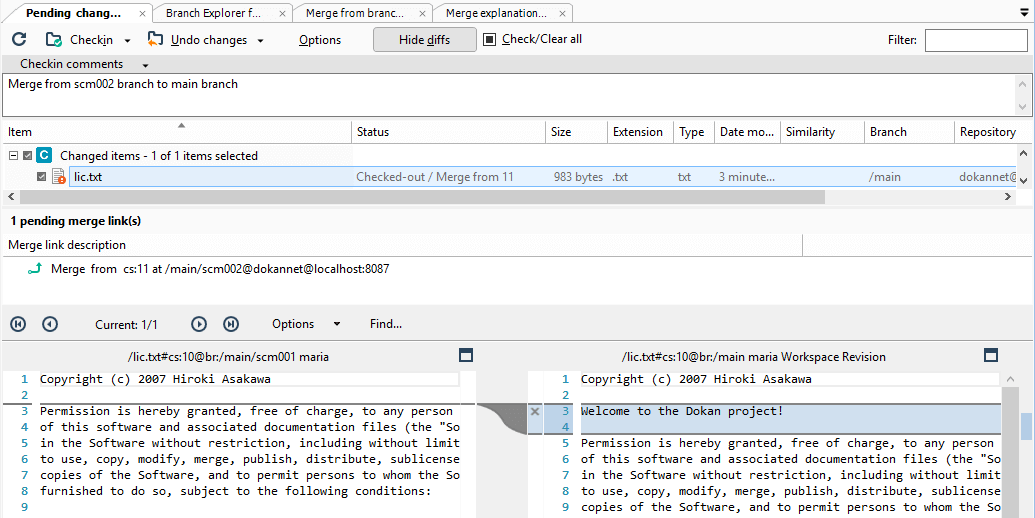
Task: Click the '983 bytes' size cell
Action: tap(578, 177)
